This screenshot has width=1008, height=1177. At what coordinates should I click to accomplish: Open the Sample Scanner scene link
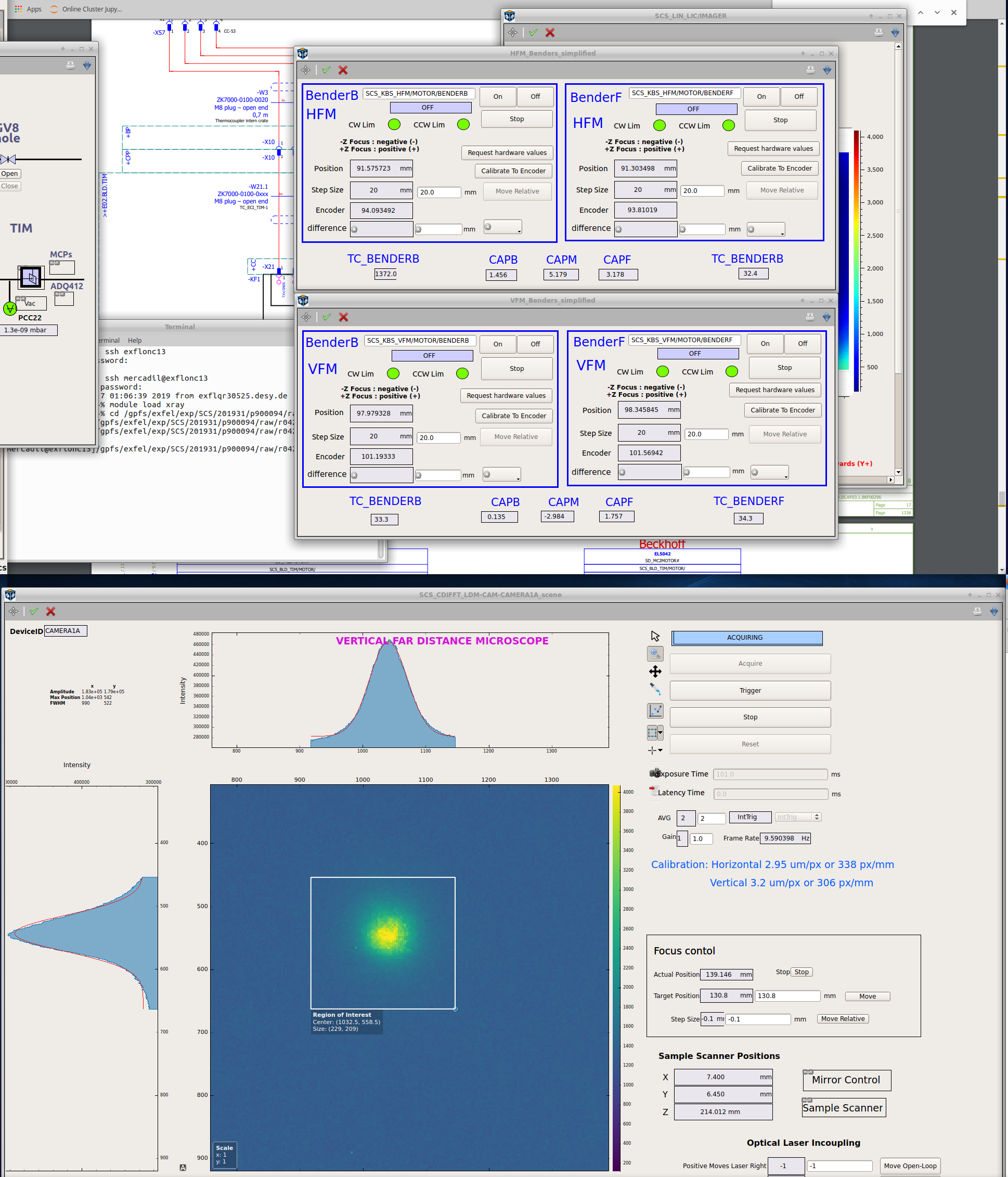843,1108
